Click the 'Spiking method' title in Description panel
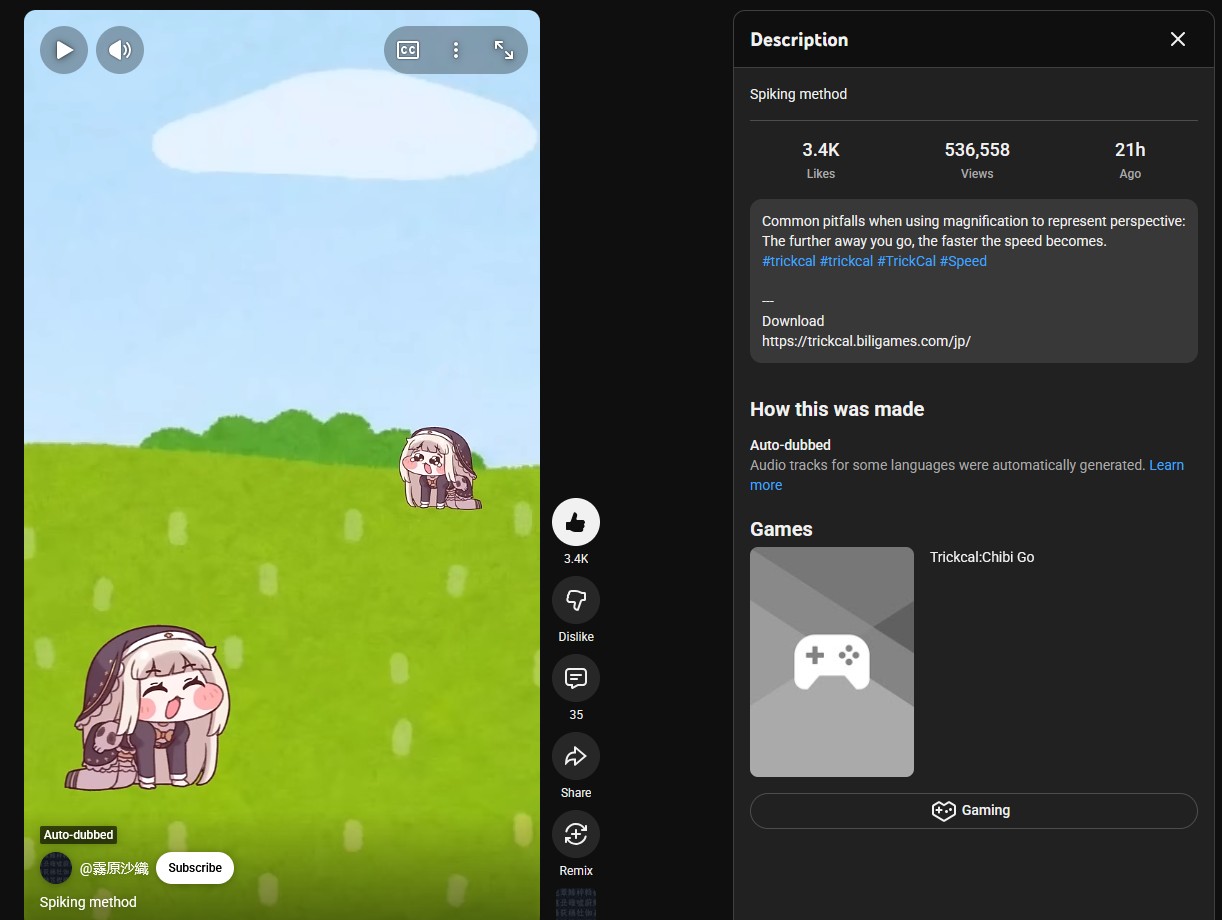This screenshot has height=920, width=1222. click(798, 94)
